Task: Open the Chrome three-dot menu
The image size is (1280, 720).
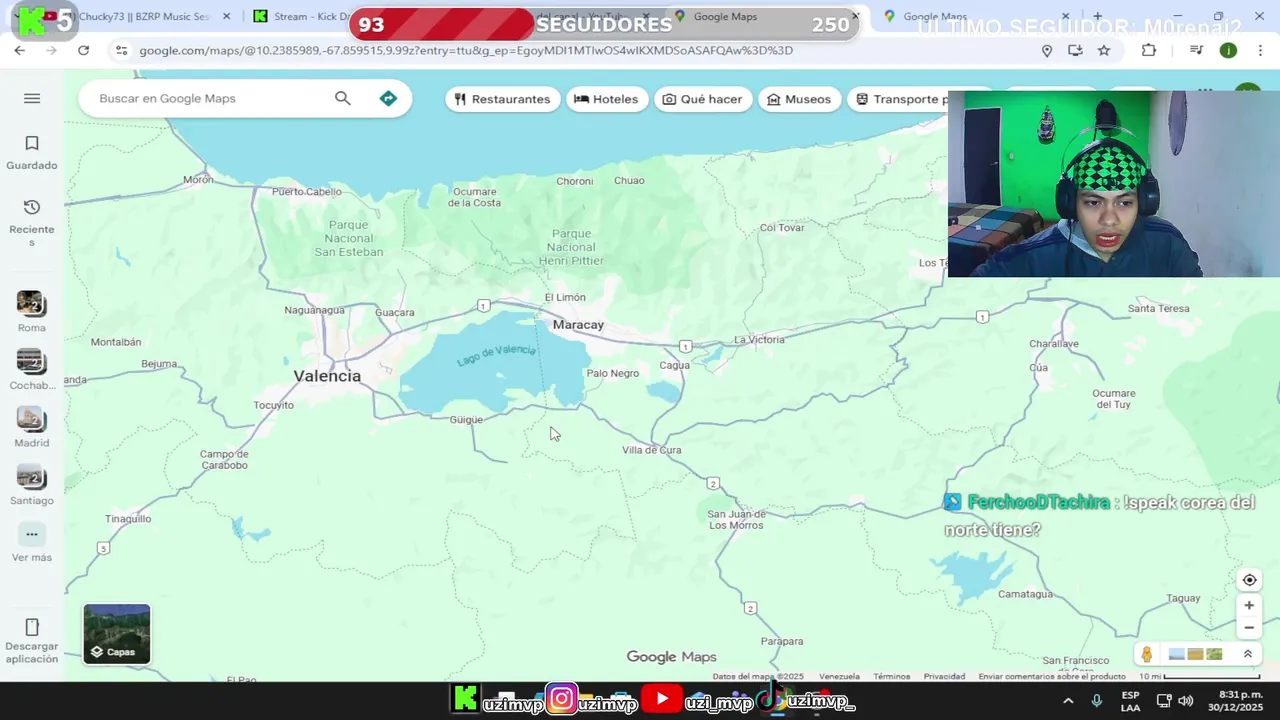Action: pyautogui.click(x=1260, y=50)
